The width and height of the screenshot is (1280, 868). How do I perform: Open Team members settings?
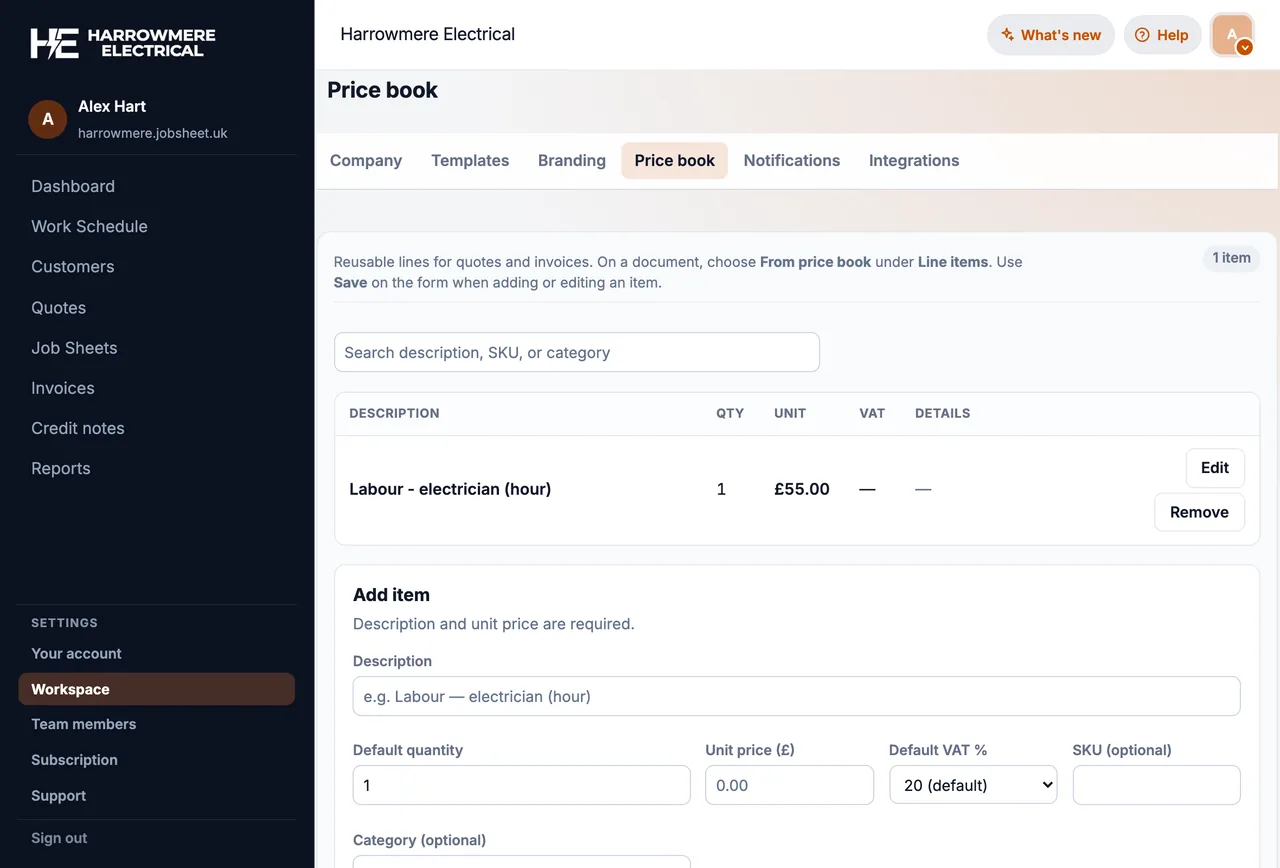(84, 724)
